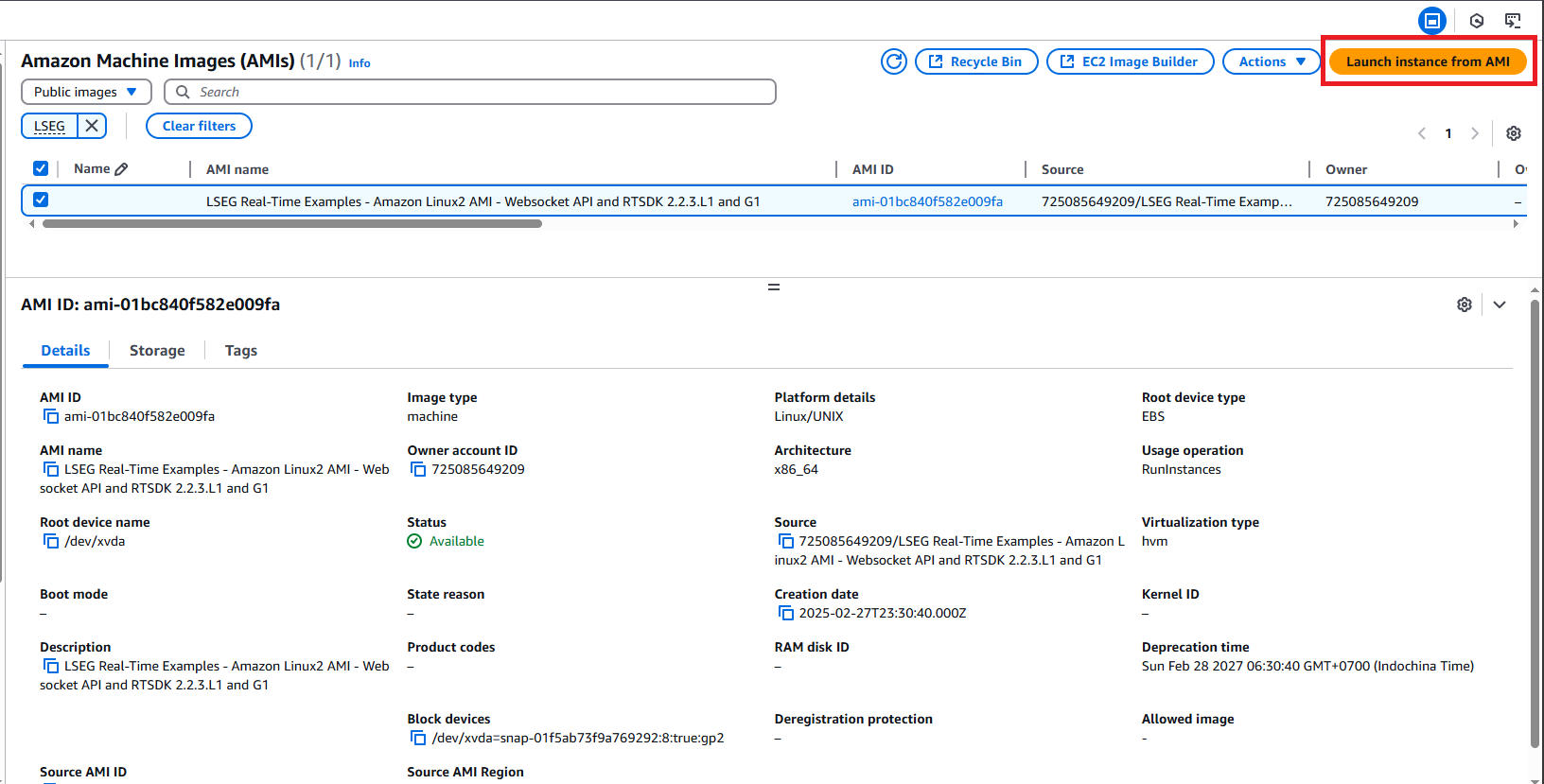Open the Info link next to title
1544x784 pixels.
pyautogui.click(x=360, y=63)
